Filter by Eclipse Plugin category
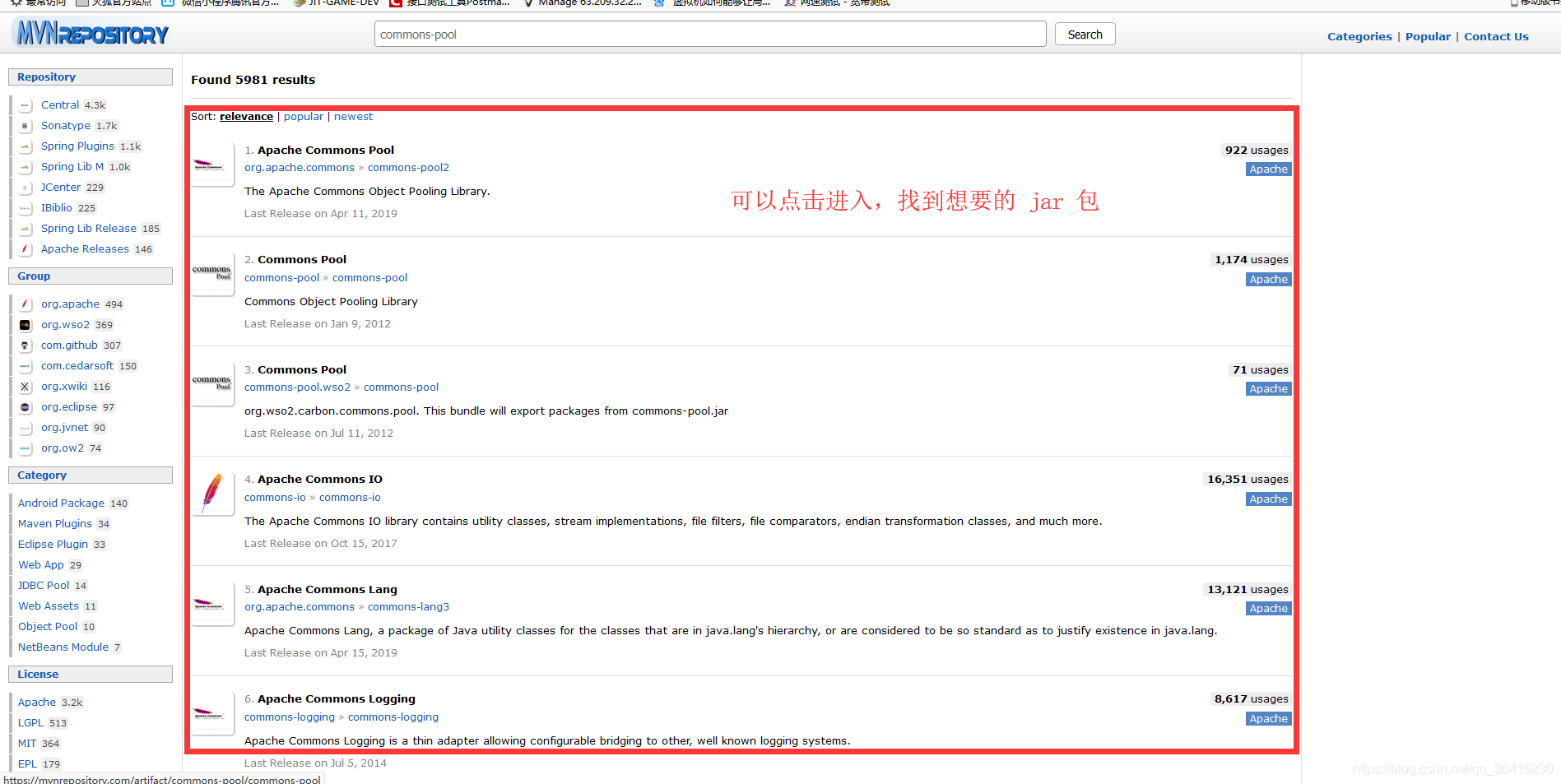 click(53, 545)
